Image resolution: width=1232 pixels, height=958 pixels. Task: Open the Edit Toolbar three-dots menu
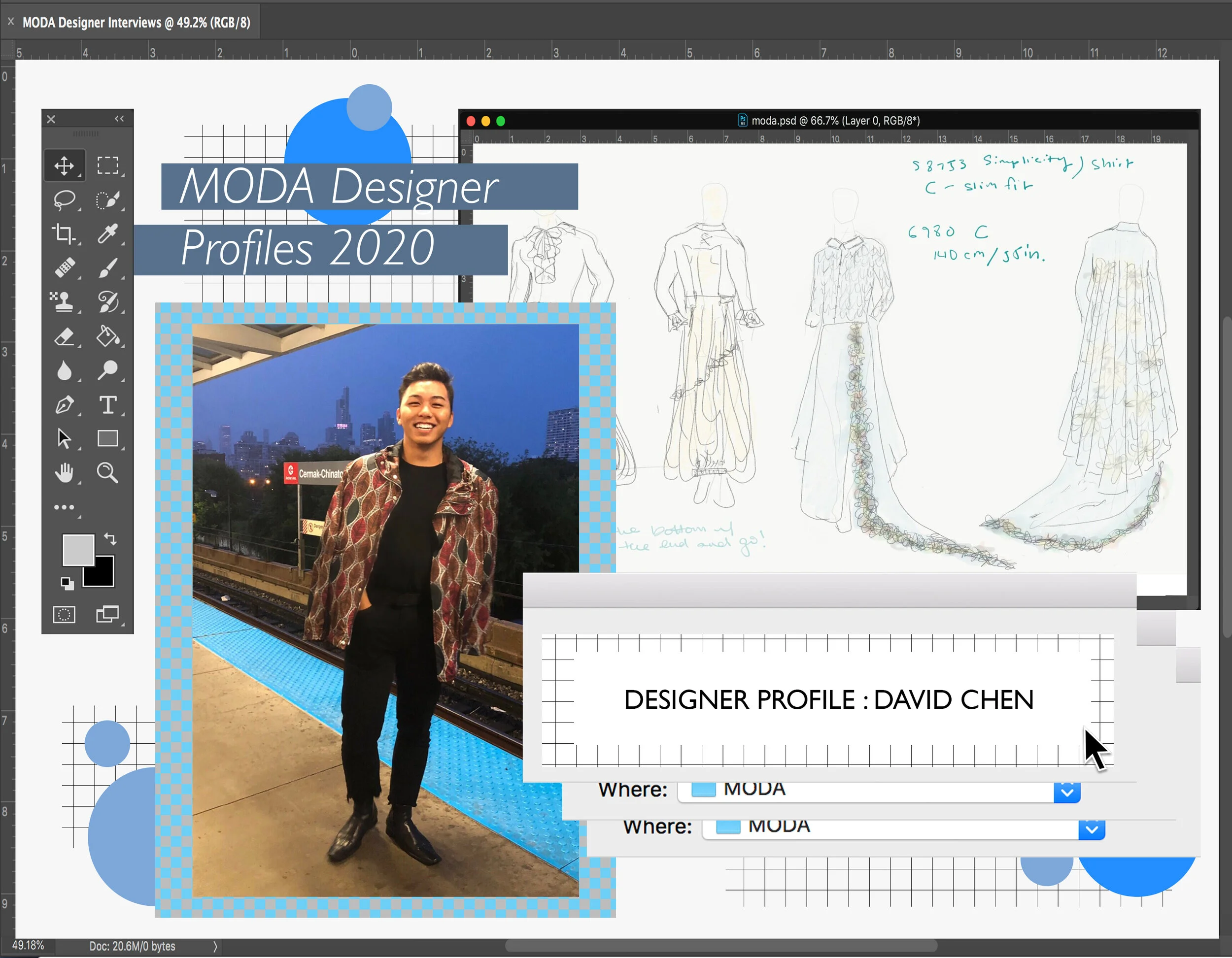64,507
